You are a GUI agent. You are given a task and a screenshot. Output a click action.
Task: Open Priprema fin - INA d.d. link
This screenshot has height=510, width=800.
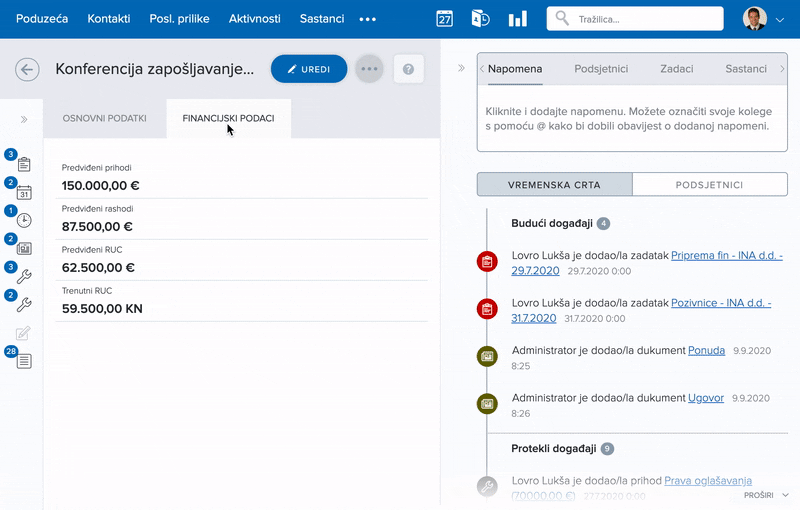pyautogui.click(x=727, y=256)
